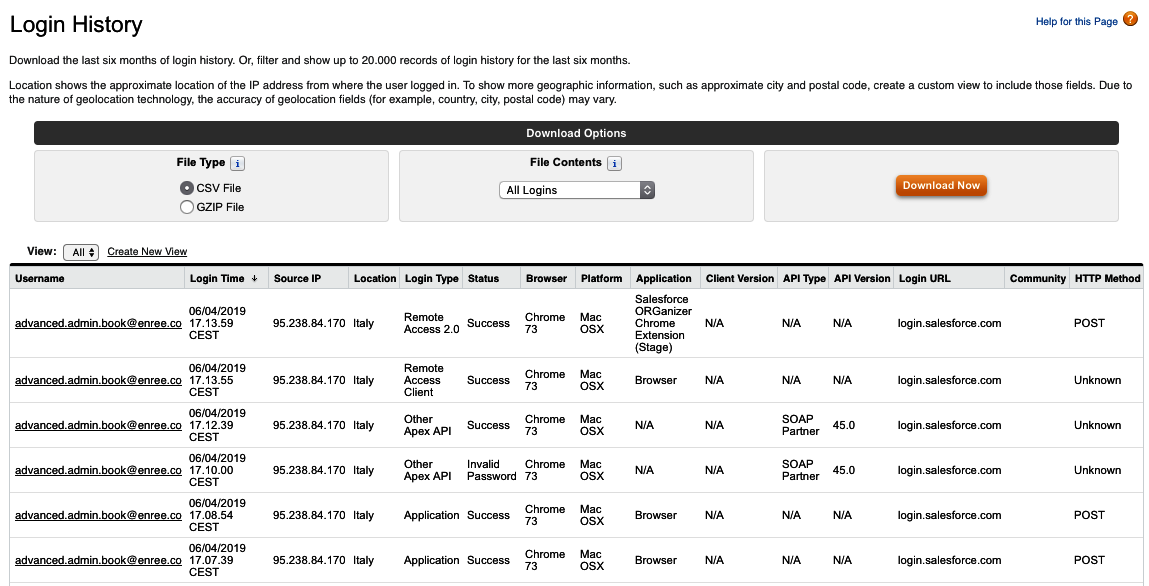Open username link for 17.13.59 login
This screenshot has width=1149, height=586.
(98, 323)
